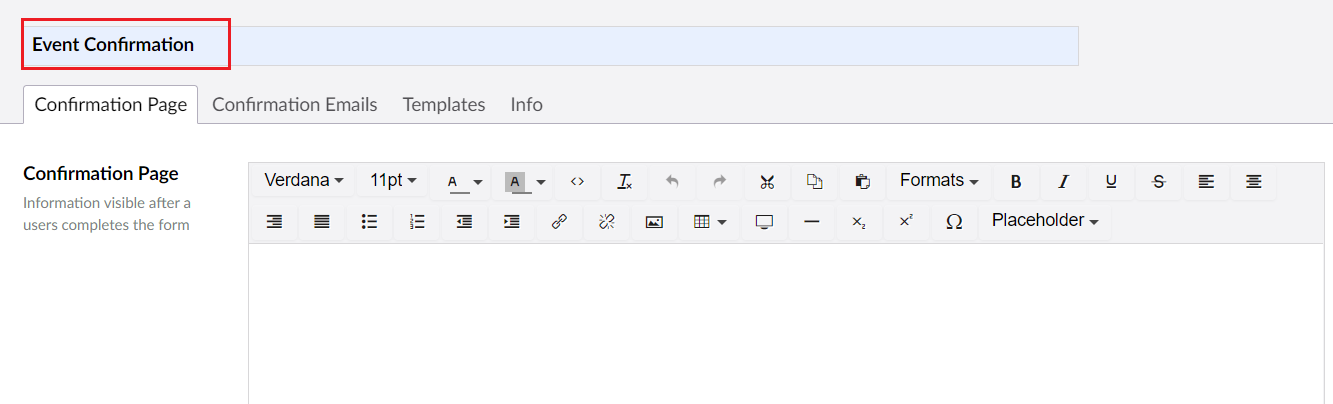Screen dimensions: 1333x404
Task: Open the Verdana font family dropdown
Action: pos(304,181)
